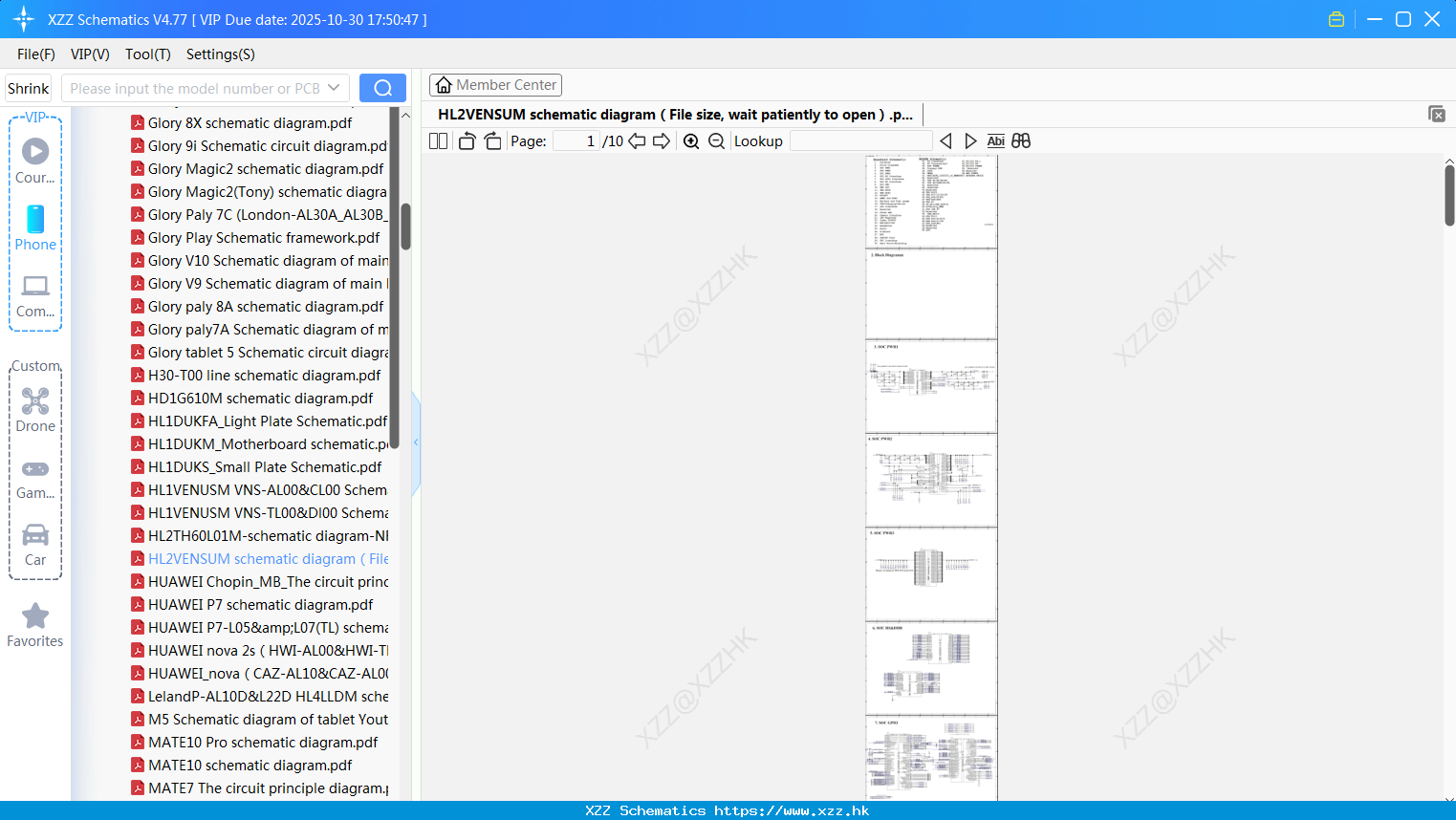Screen dimensions: 1456x820
Task: Open HL1VENUSM VNS-AL00&CL00 schematic
Action: [x=259, y=489]
